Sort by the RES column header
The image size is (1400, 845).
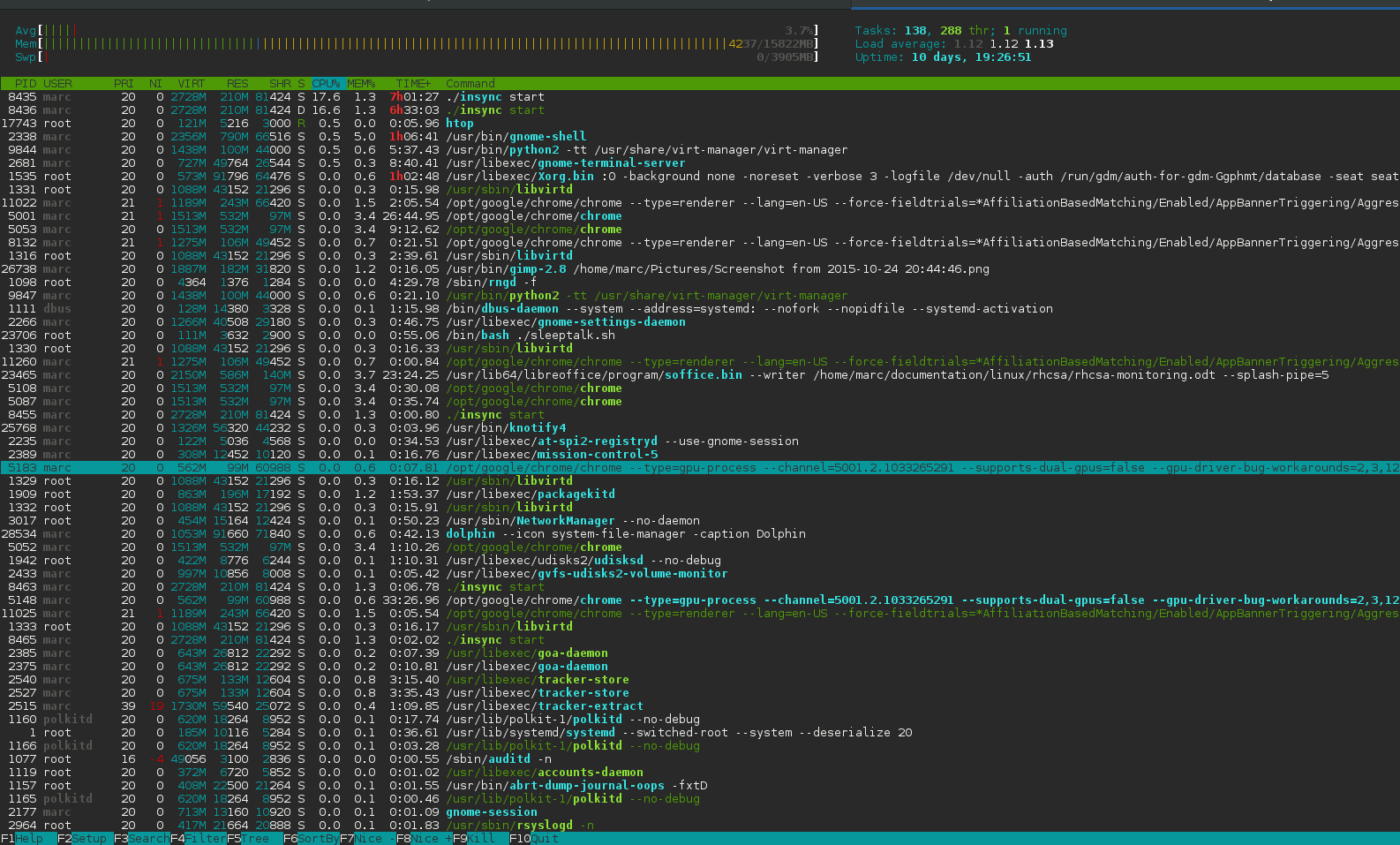[237, 84]
